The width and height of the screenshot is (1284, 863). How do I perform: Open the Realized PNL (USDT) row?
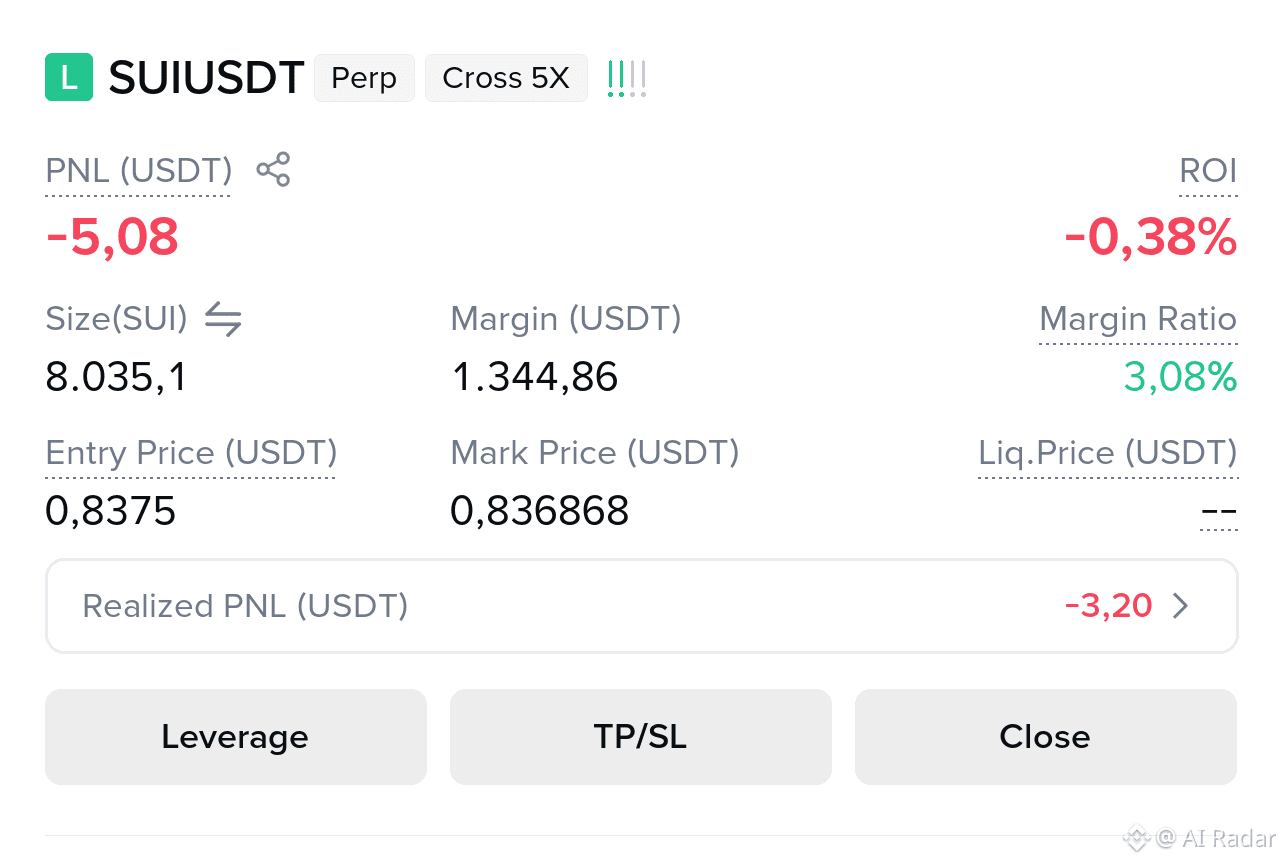click(642, 606)
